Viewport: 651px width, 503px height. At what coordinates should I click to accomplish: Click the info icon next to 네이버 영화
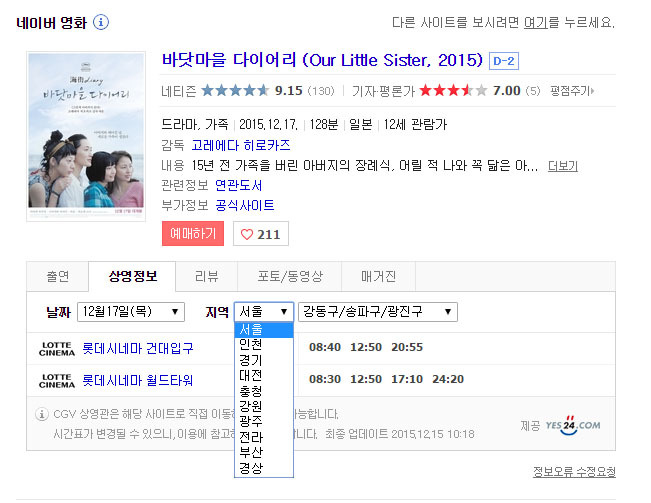[x=101, y=22]
